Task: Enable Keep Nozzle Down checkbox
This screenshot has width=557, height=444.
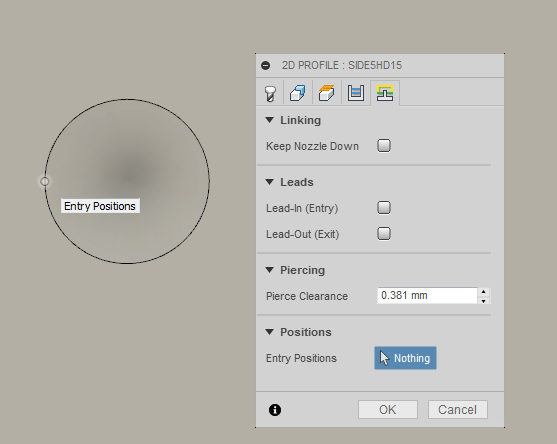Action: (384, 146)
